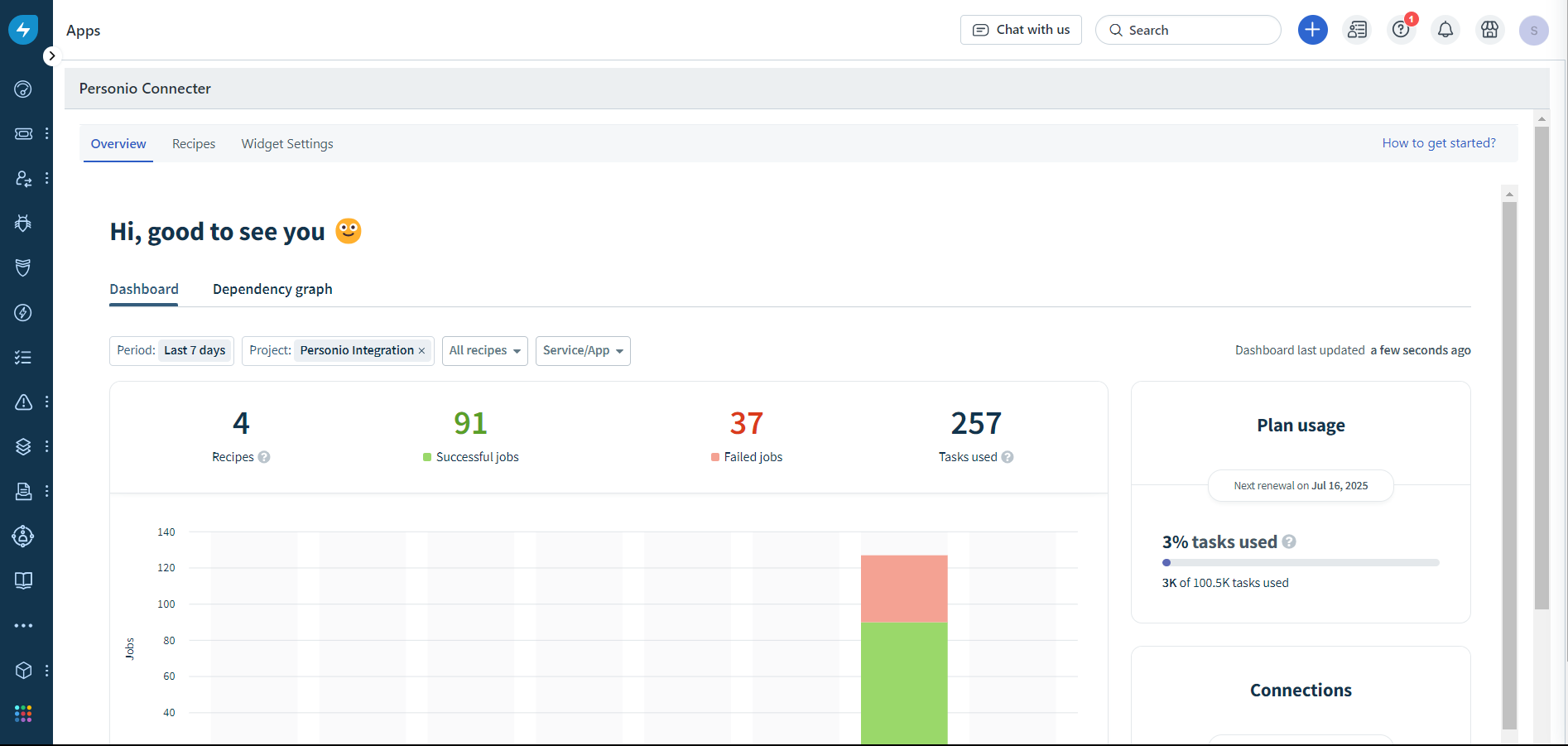Click the Personio Connecter title
The image size is (1568, 746).
(145, 89)
